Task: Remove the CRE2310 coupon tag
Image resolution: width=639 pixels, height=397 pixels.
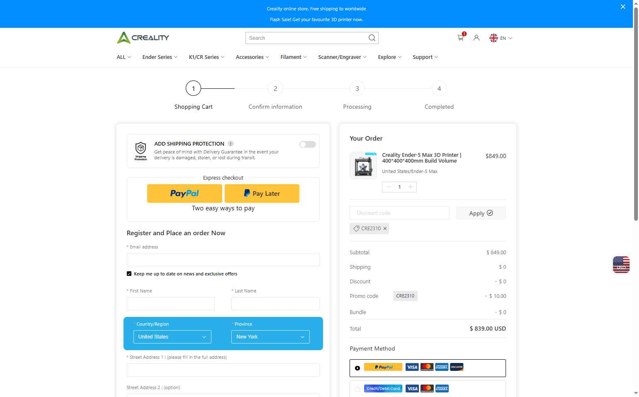Action: tap(385, 228)
